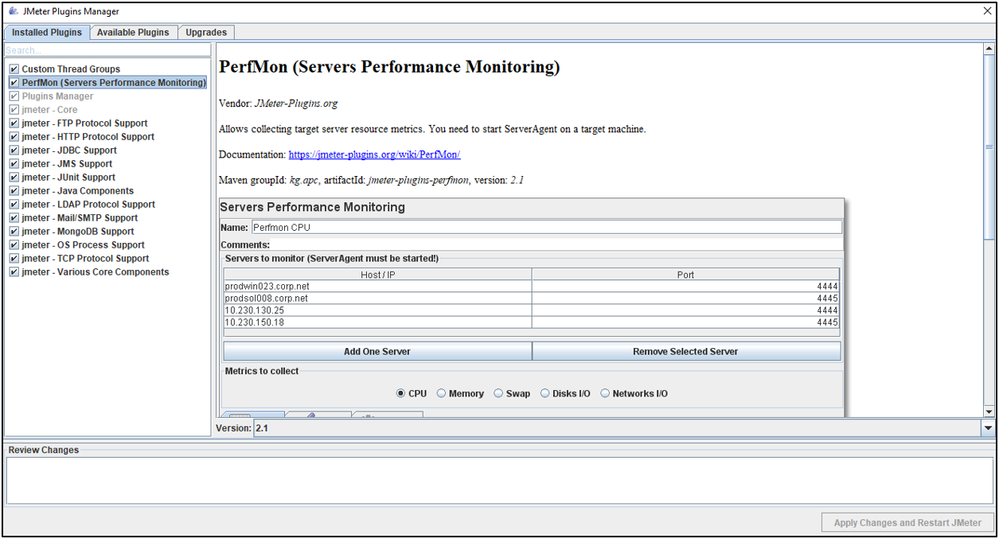This screenshot has height=539, width=999.
Task: Click the plugin Search field
Action: click(108, 50)
